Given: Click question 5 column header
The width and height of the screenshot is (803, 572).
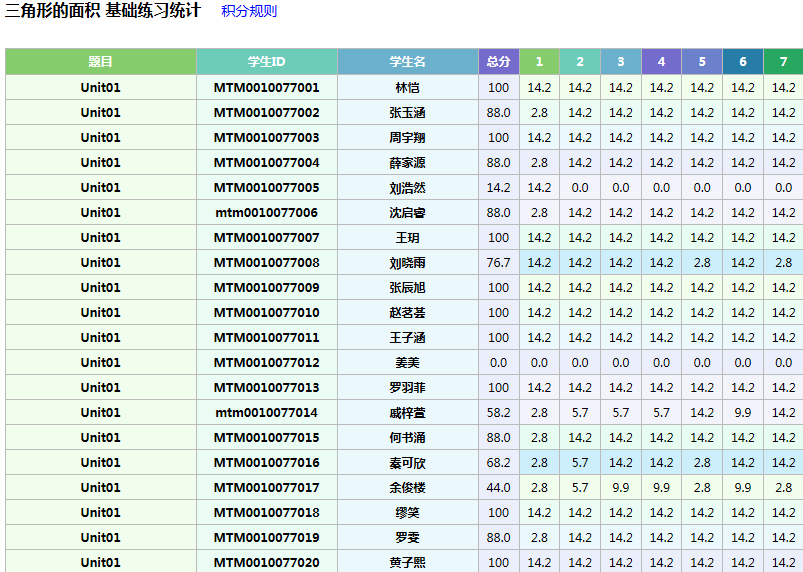Looking at the screenshot, I should click(702, 62).
